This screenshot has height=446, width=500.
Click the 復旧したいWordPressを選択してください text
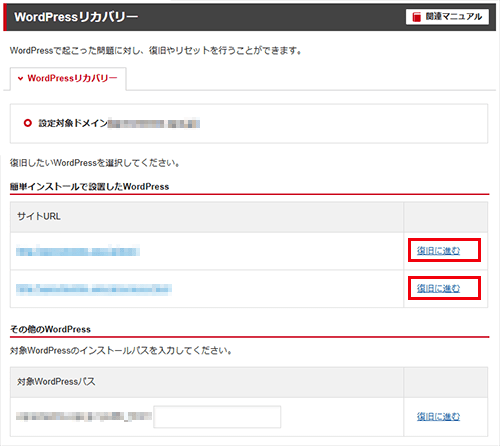(x=95, y=163)
